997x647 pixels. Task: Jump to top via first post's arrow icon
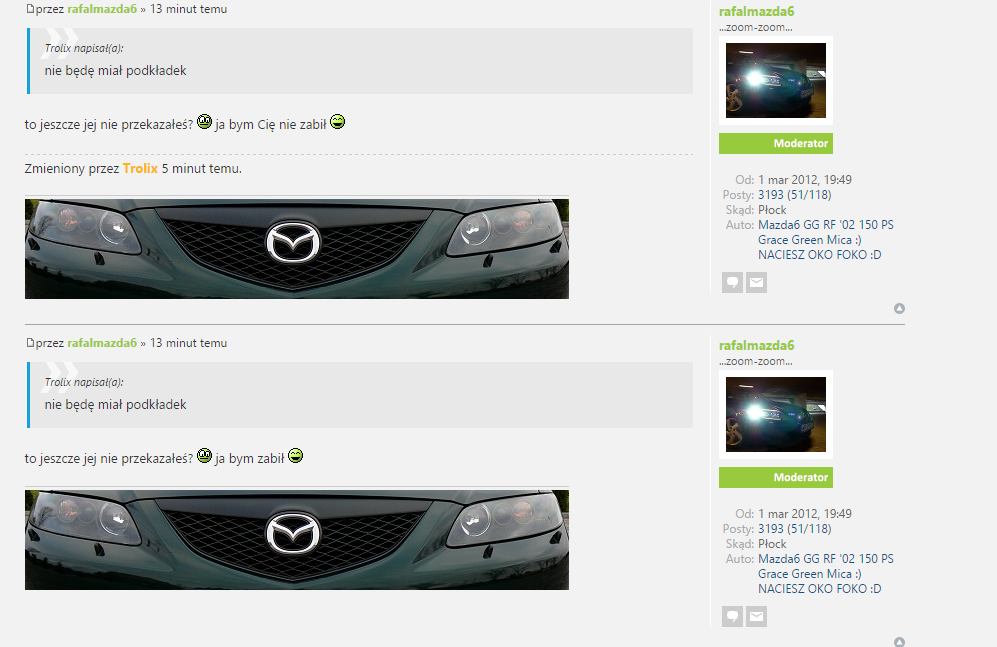point(899,309)
